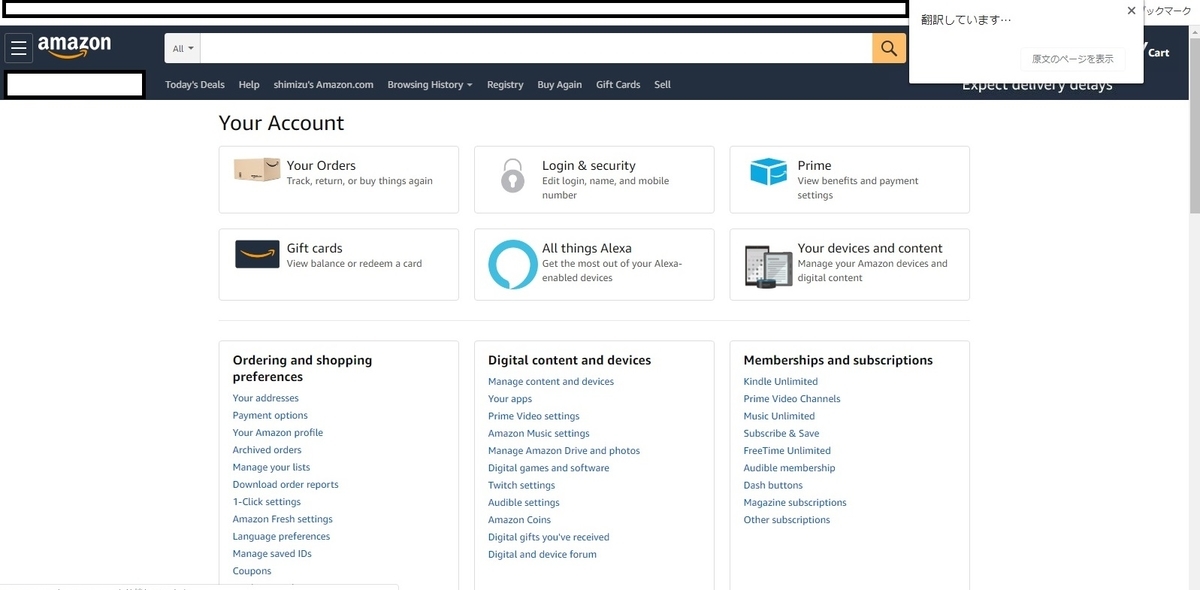Open Payment options link
The width and height of the screenshot is (1200, 590).
coord(270,415)
